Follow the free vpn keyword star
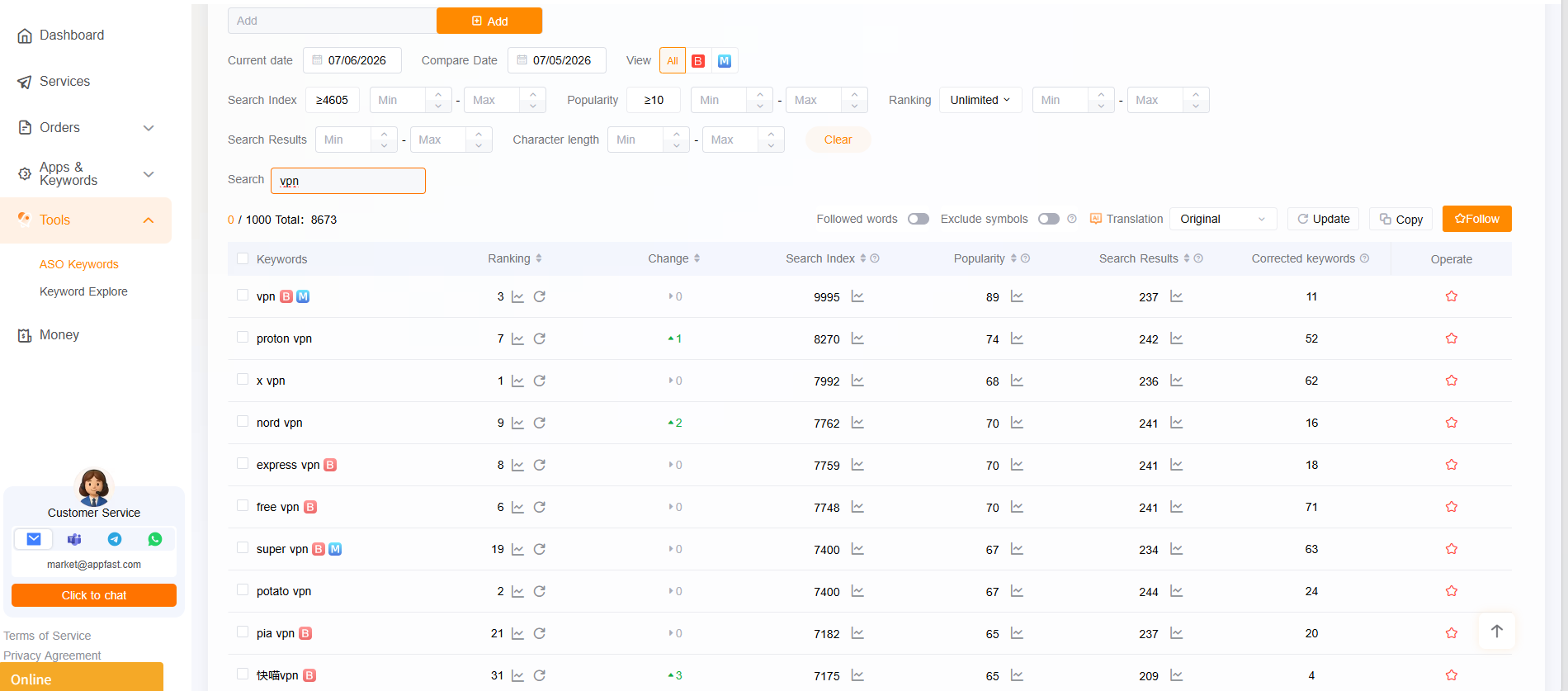Viewport: 1568px width, 691px height. pyautogui.click(x=1452, y=507)
